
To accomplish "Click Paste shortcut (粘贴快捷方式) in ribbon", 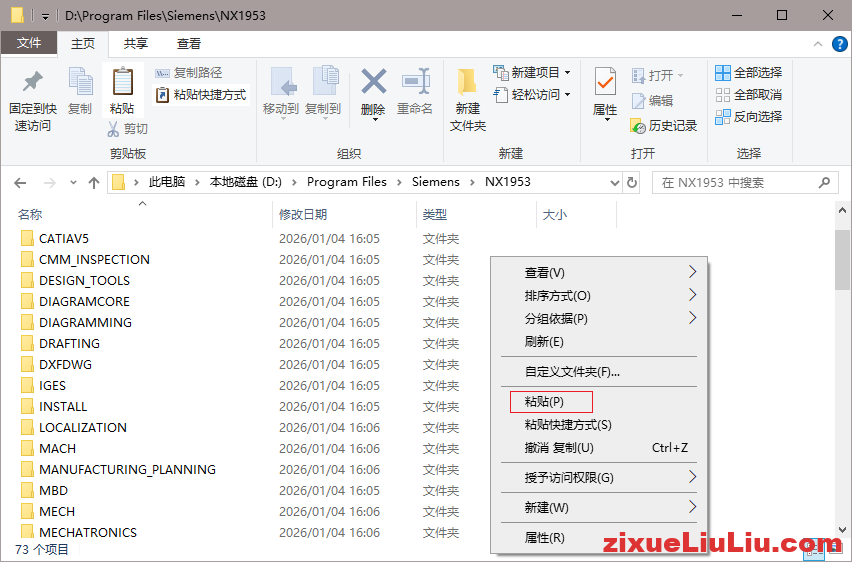I will (x=201, y=95).
